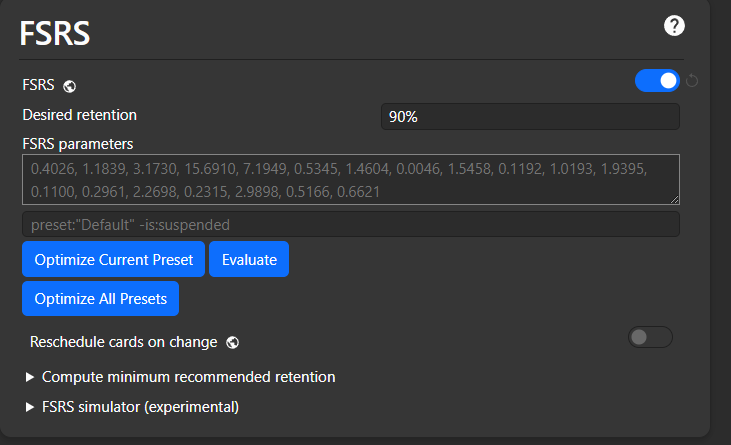Viewport: 731px width, 445px height.
Task: Open the FSRS help question mark
Action: pos(674,26)
